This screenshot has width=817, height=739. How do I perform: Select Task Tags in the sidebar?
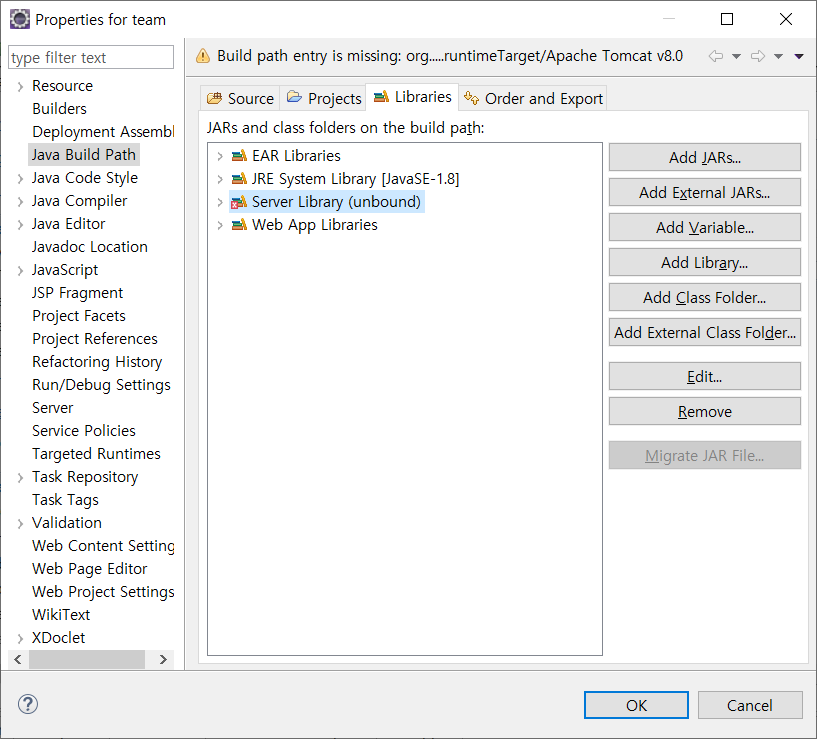(x=65, y=500)
